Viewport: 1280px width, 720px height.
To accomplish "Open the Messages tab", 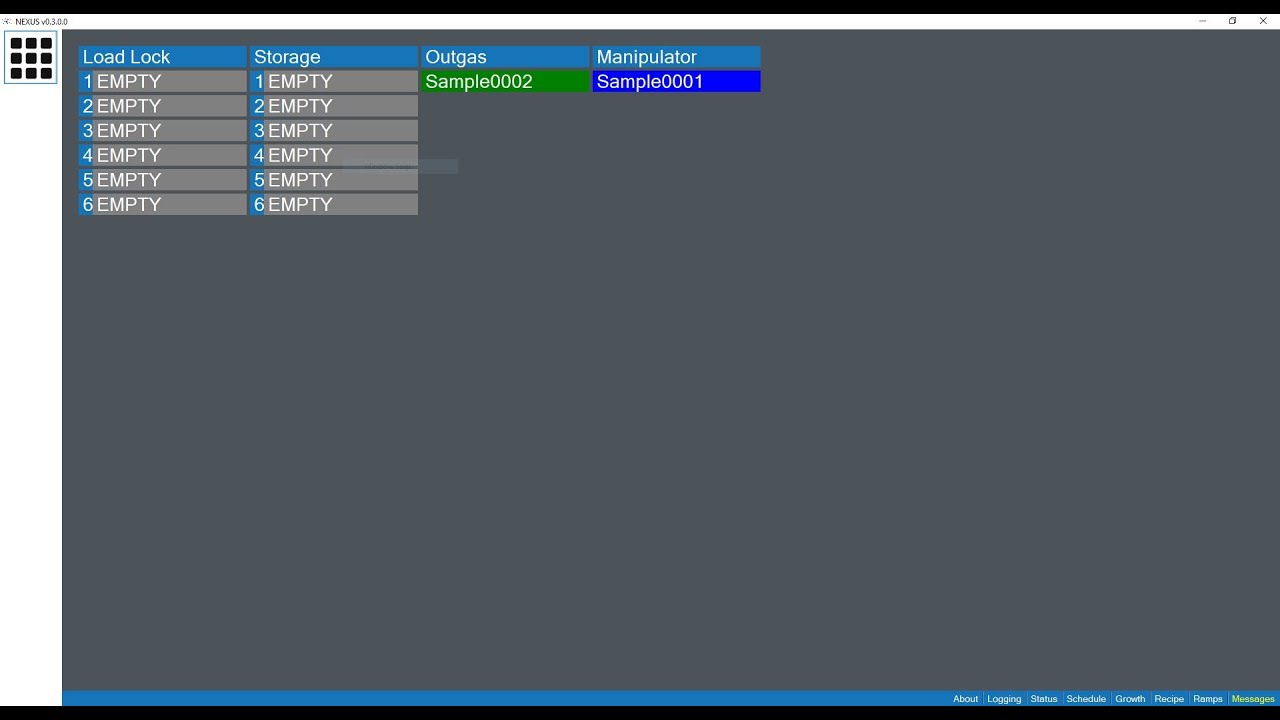I will coord(1253,699).
